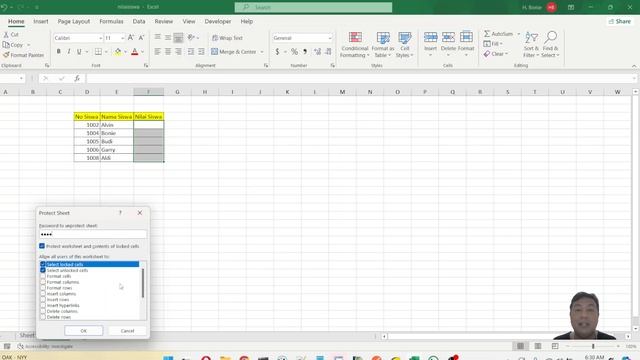The image size is (640, 360).
Task: Expand the Font Color dropdown arrow
Action: [142, 52]
